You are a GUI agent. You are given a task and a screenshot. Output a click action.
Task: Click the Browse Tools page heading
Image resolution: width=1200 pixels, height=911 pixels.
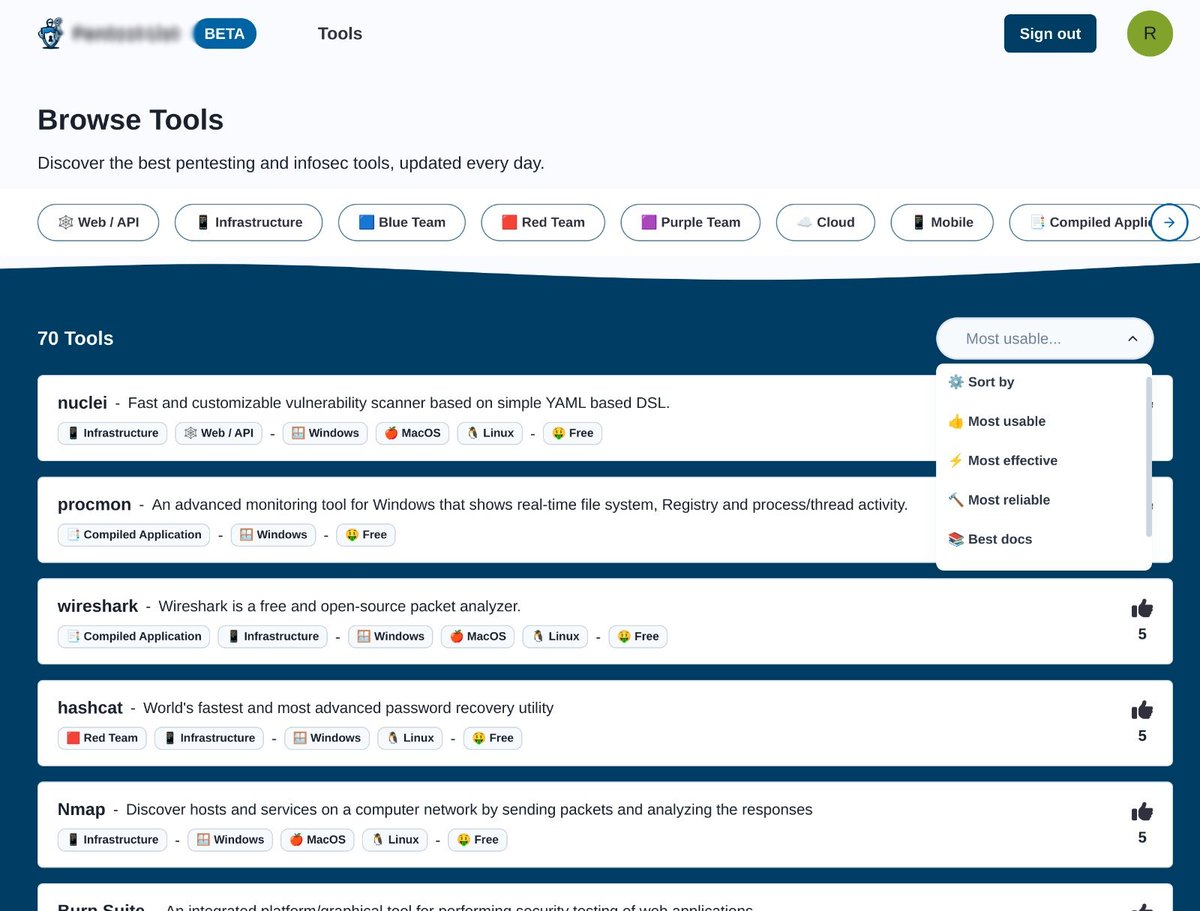click(x=131, y=120)
